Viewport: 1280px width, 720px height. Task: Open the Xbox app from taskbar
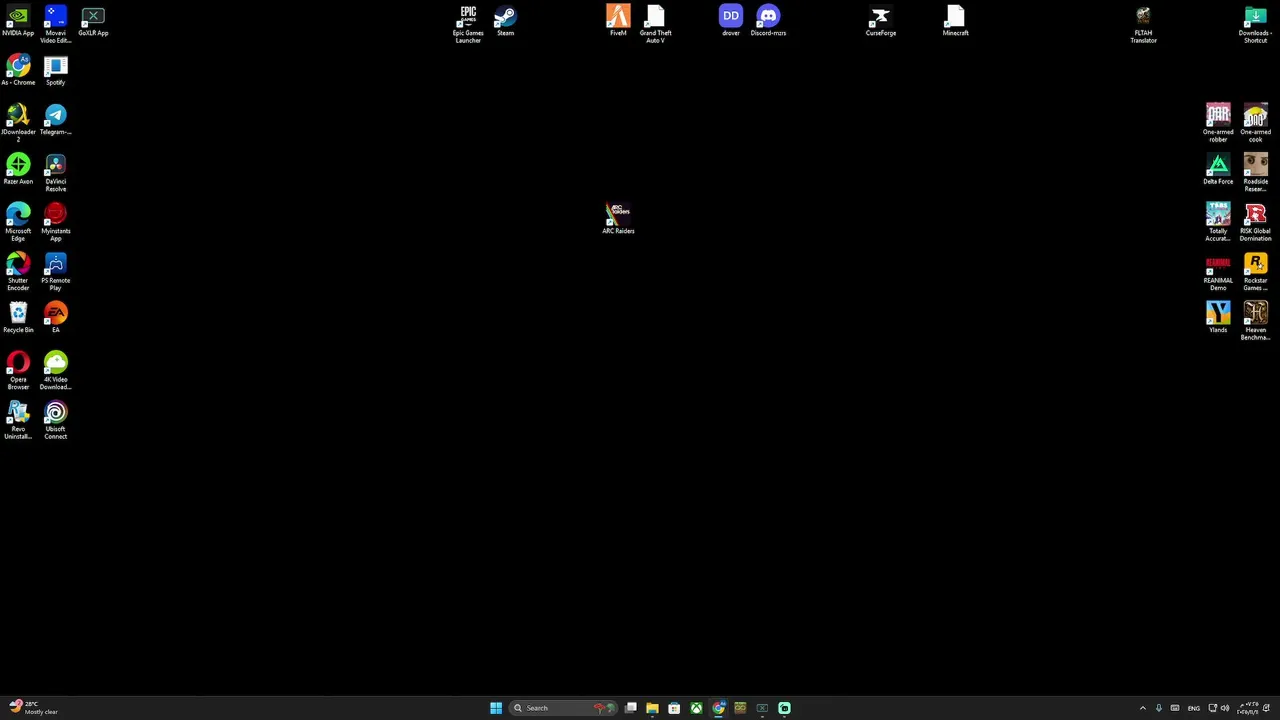(696, 708)
